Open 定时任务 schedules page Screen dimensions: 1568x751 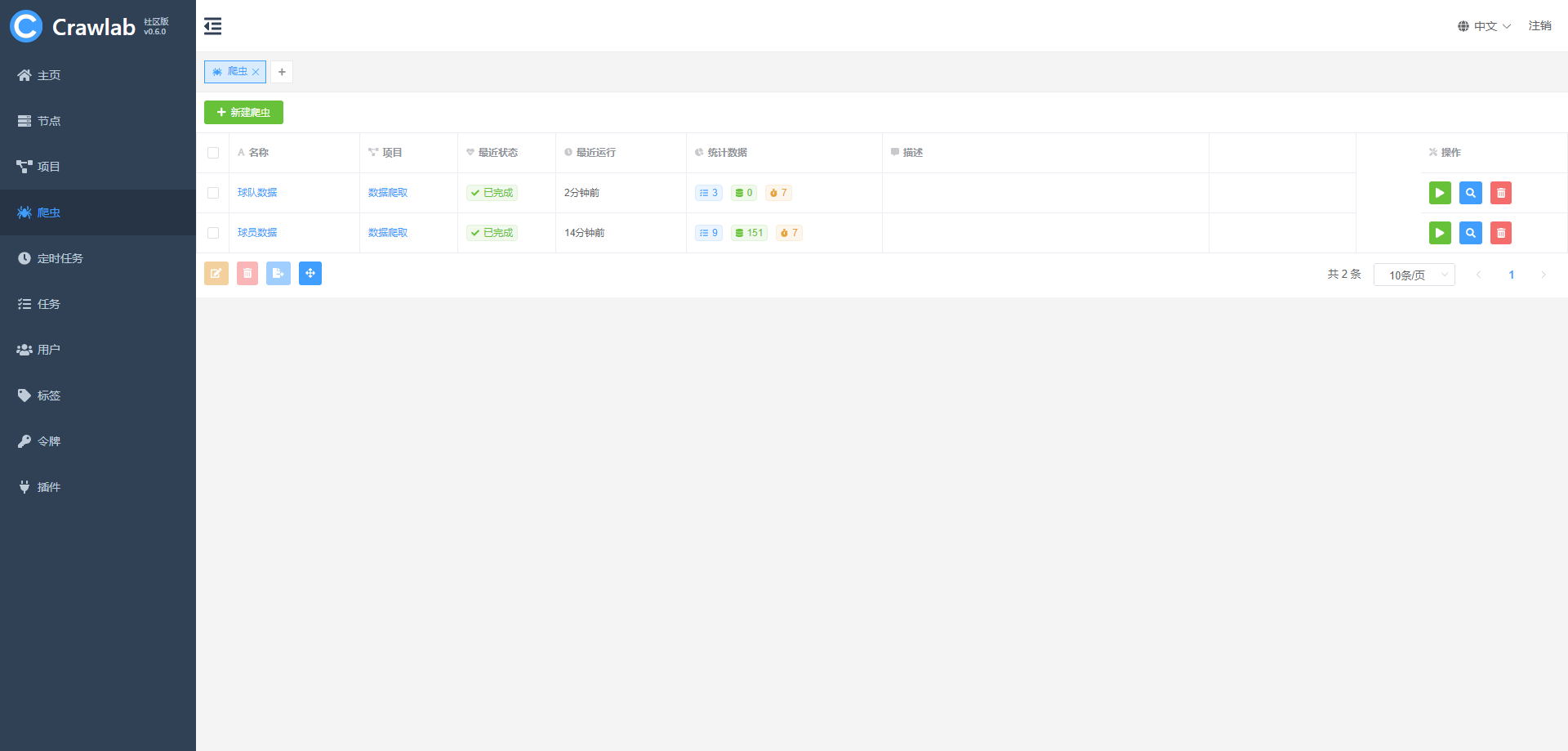(98, 258)
